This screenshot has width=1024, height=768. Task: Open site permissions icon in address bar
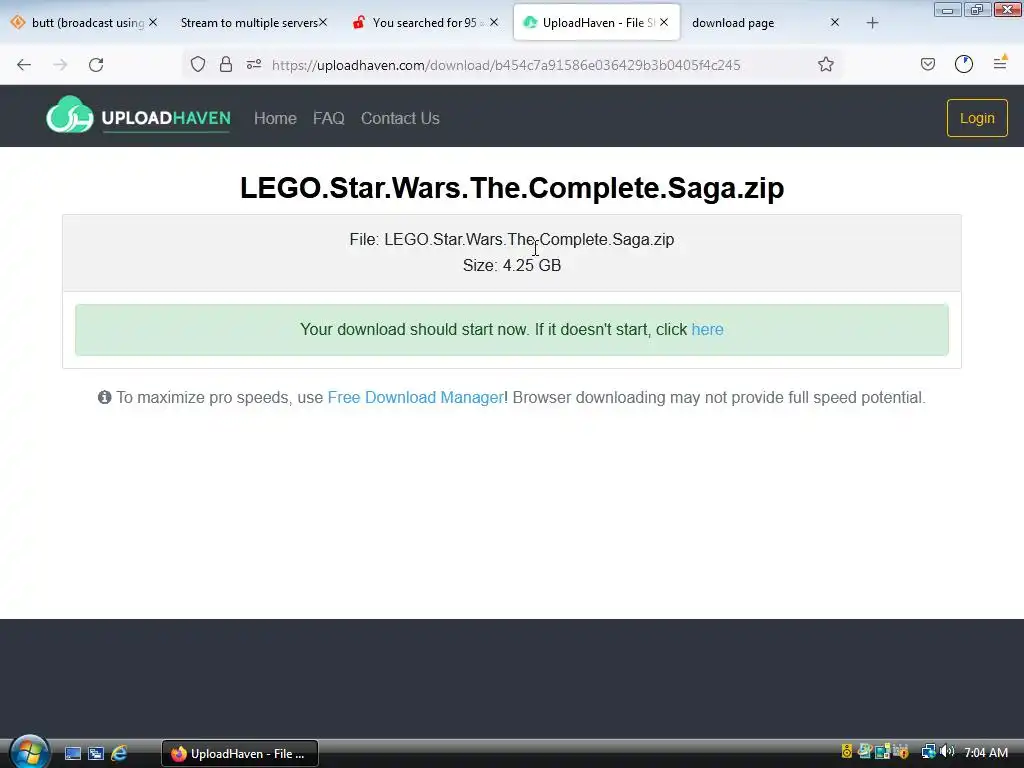pyautogui.click(x=254, y=64)
